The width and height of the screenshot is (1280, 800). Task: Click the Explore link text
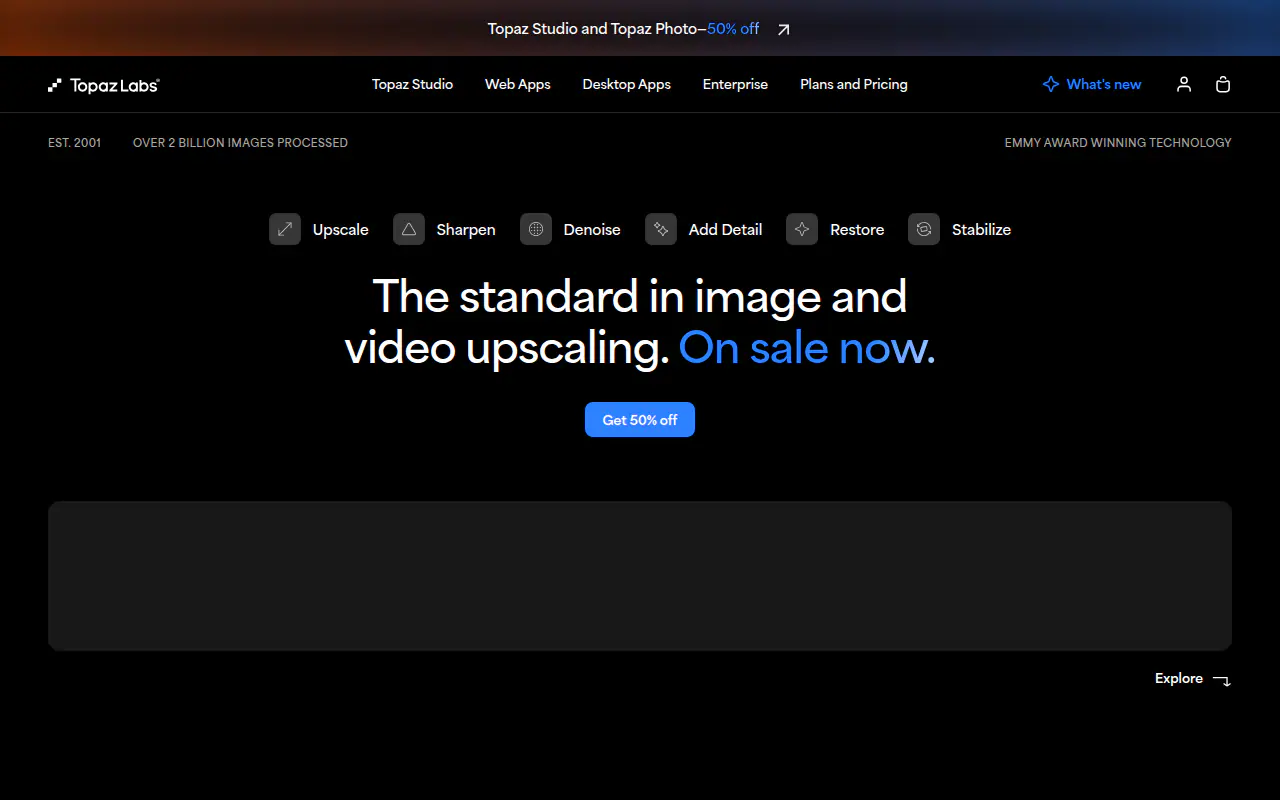1179,679
